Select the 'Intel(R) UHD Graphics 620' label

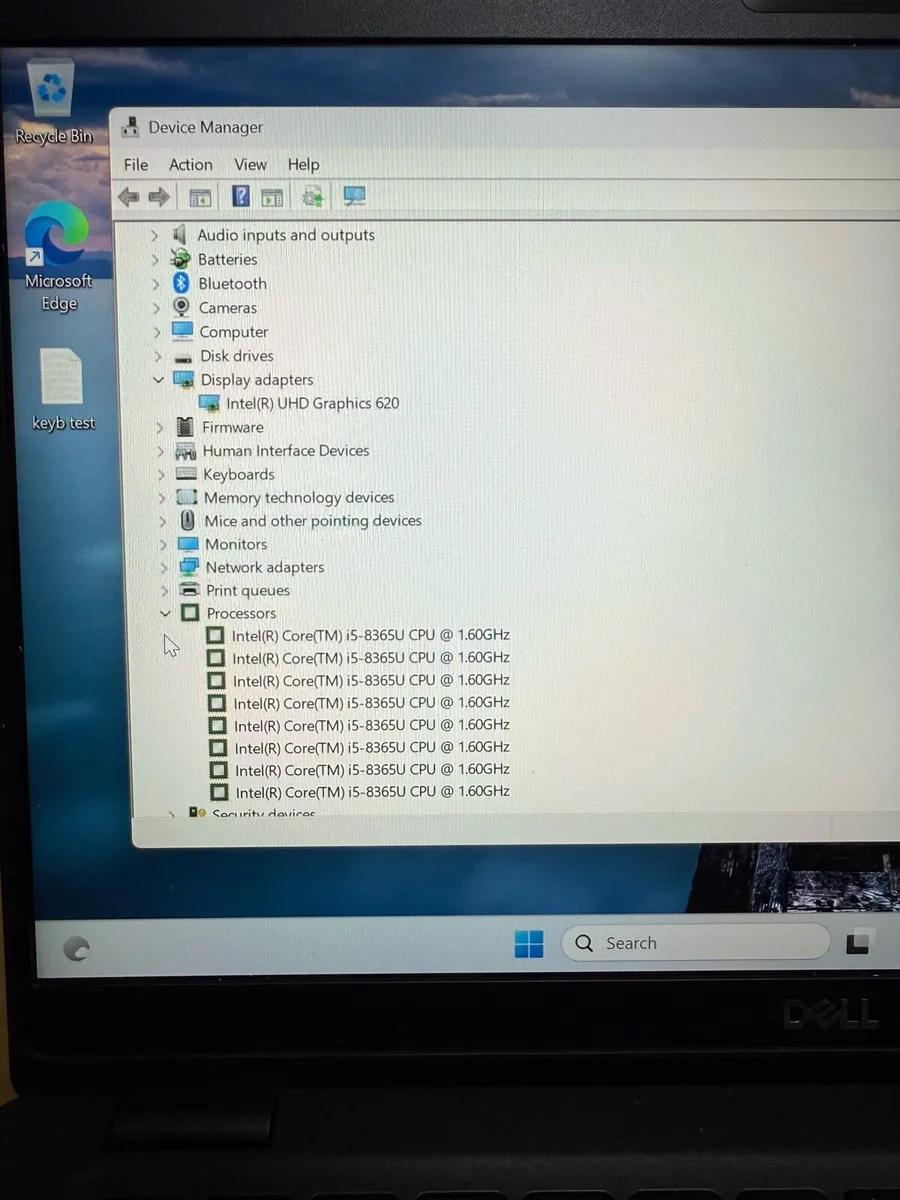(313, 403)
